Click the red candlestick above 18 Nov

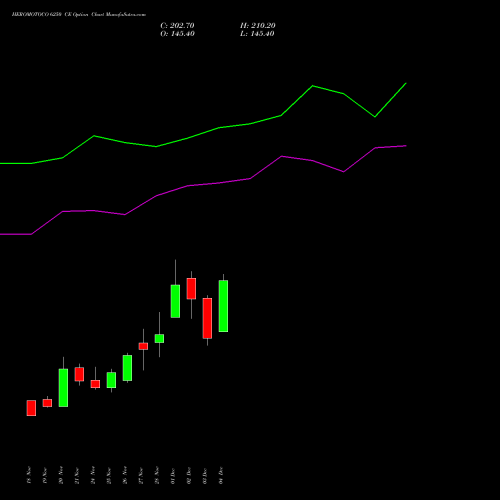(x=31, y=408)
